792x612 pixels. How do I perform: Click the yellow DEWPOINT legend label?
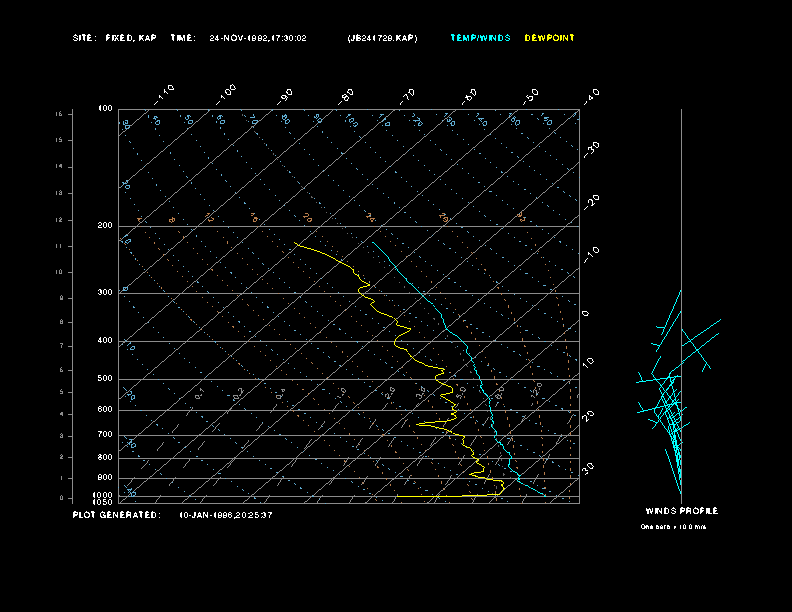(550, 38)
